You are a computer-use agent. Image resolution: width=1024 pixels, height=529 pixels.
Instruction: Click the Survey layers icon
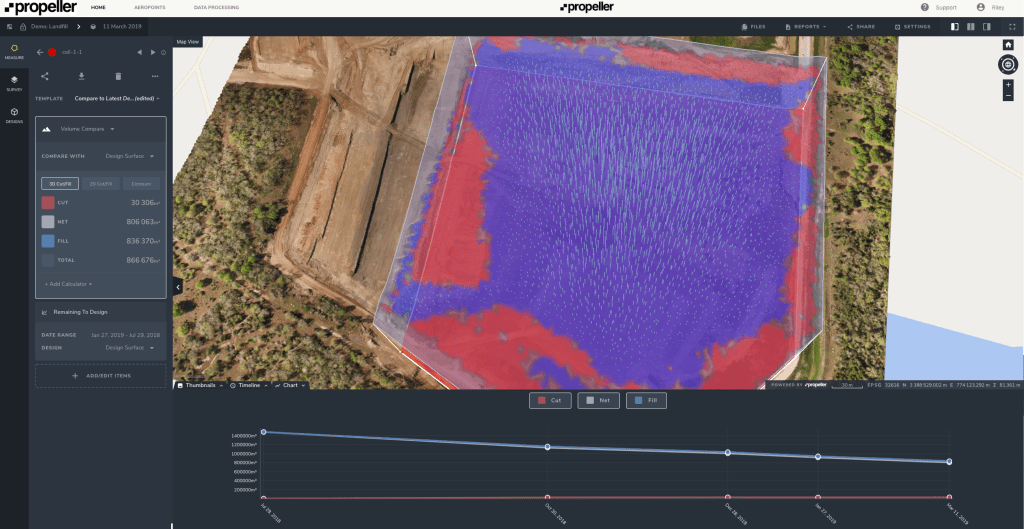(x=14, y=82)
